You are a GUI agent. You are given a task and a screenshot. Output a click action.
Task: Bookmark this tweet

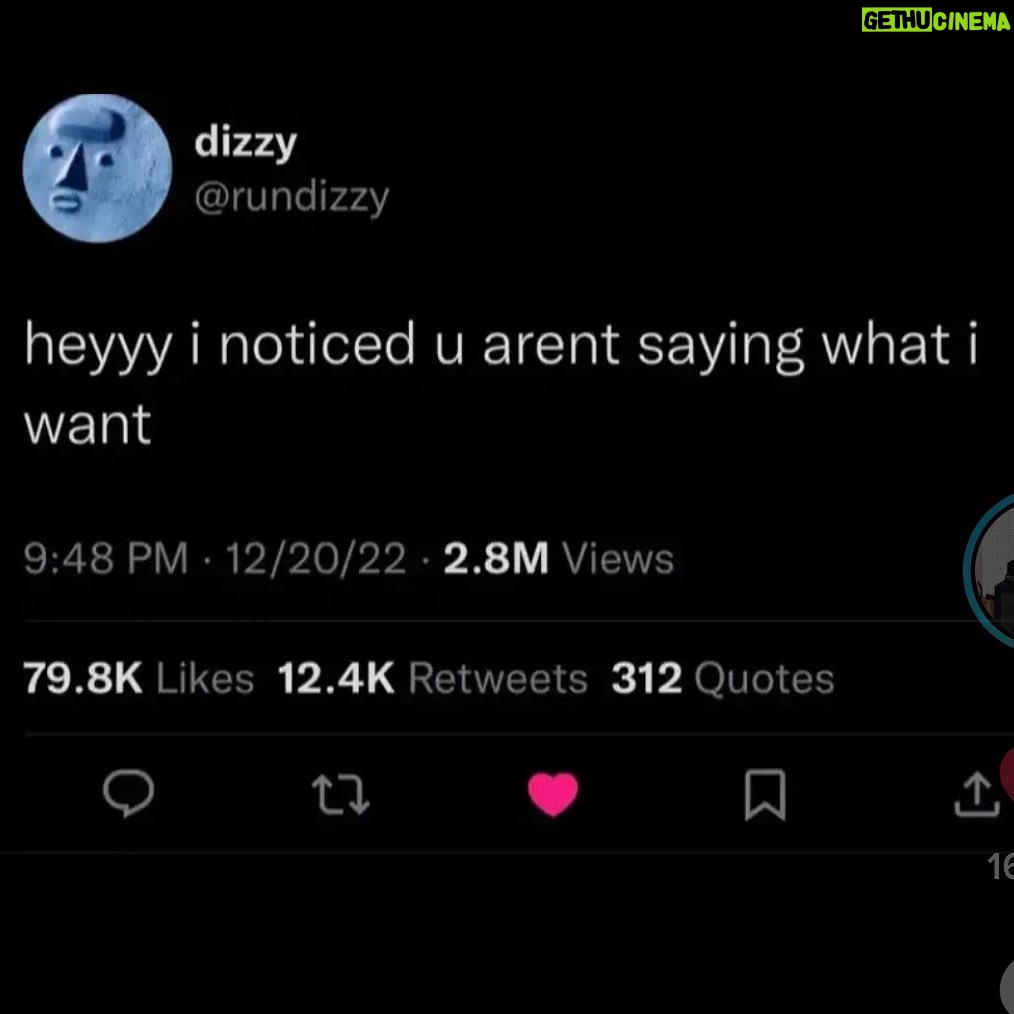pyautogui.click(x=765, y=795)
